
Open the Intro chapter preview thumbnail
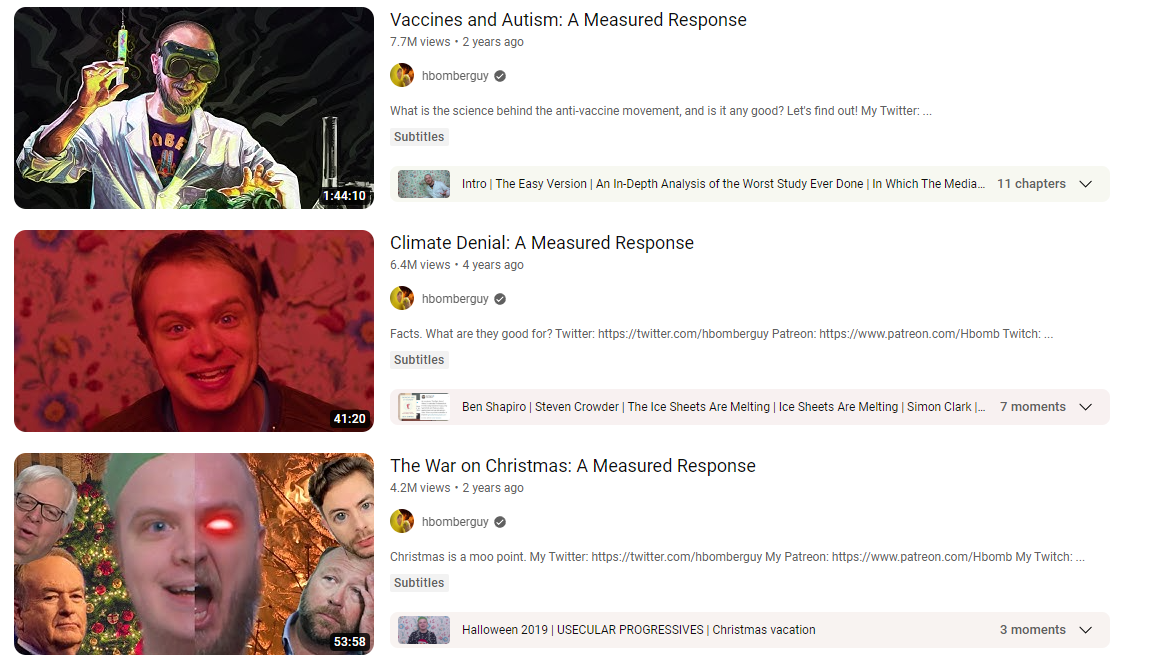[x=423, y=184]
